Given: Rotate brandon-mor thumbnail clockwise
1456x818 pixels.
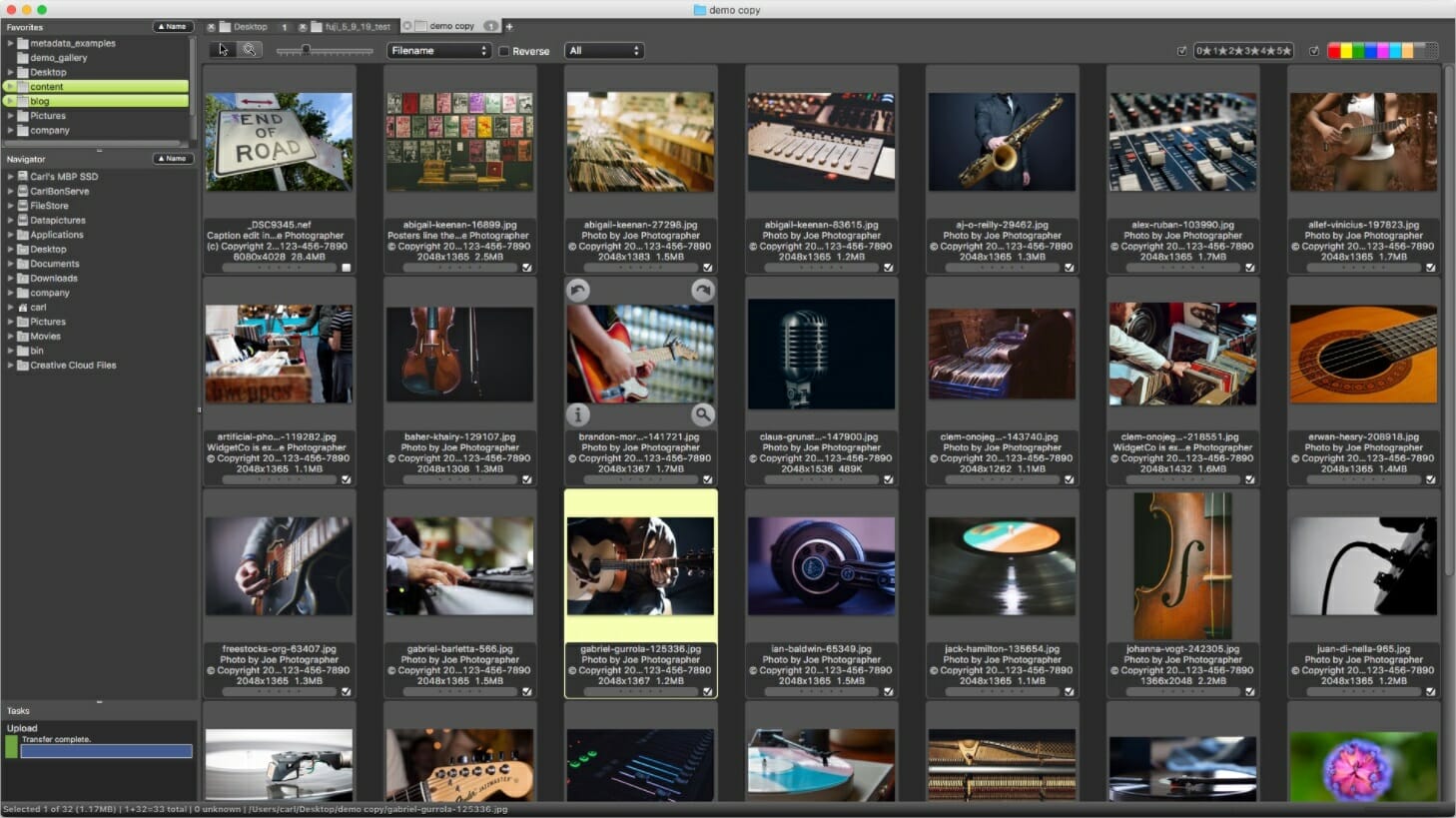Looking at the screenshot, I should click(x=703, y=291).
